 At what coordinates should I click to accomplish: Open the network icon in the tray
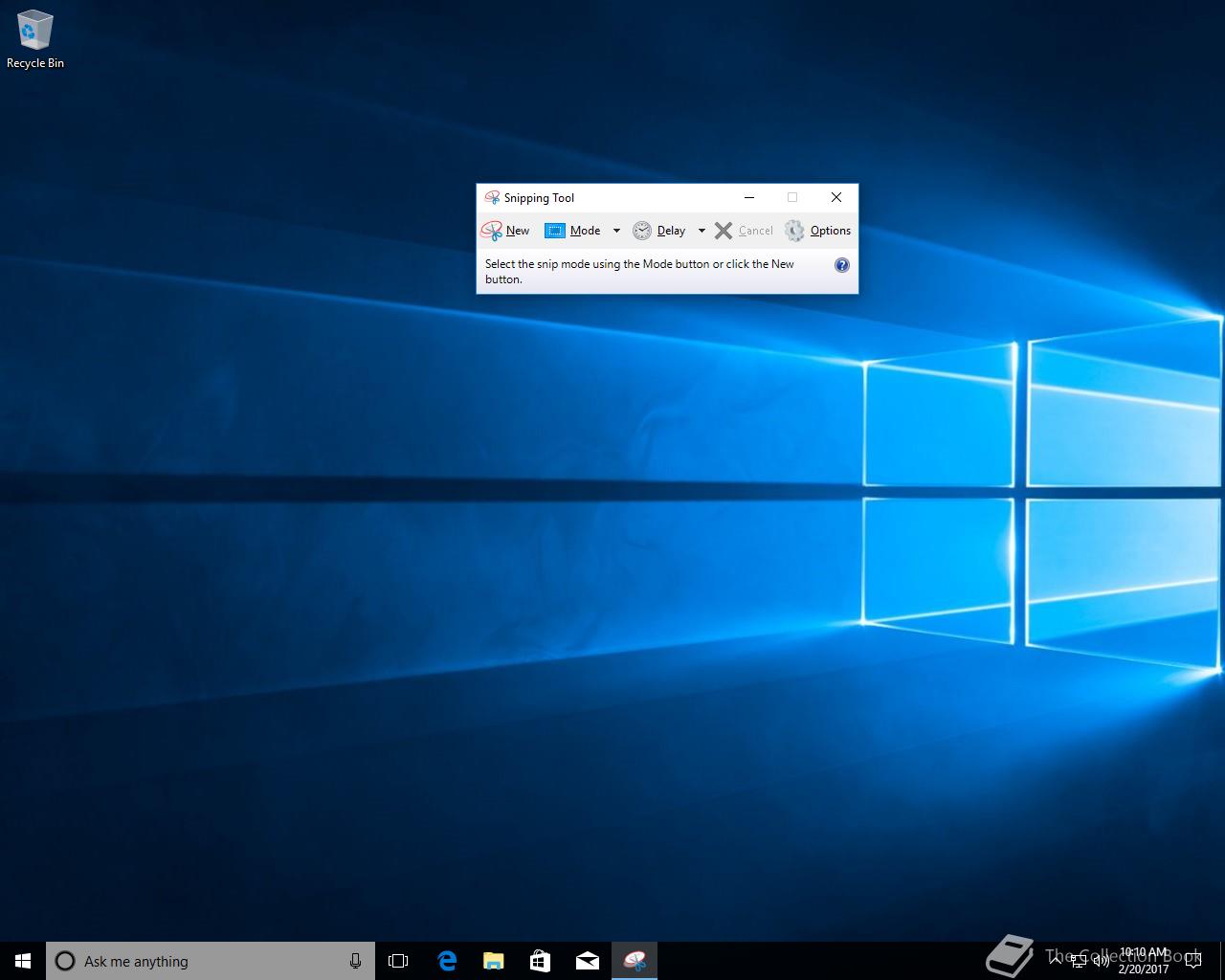(1079, 961)
